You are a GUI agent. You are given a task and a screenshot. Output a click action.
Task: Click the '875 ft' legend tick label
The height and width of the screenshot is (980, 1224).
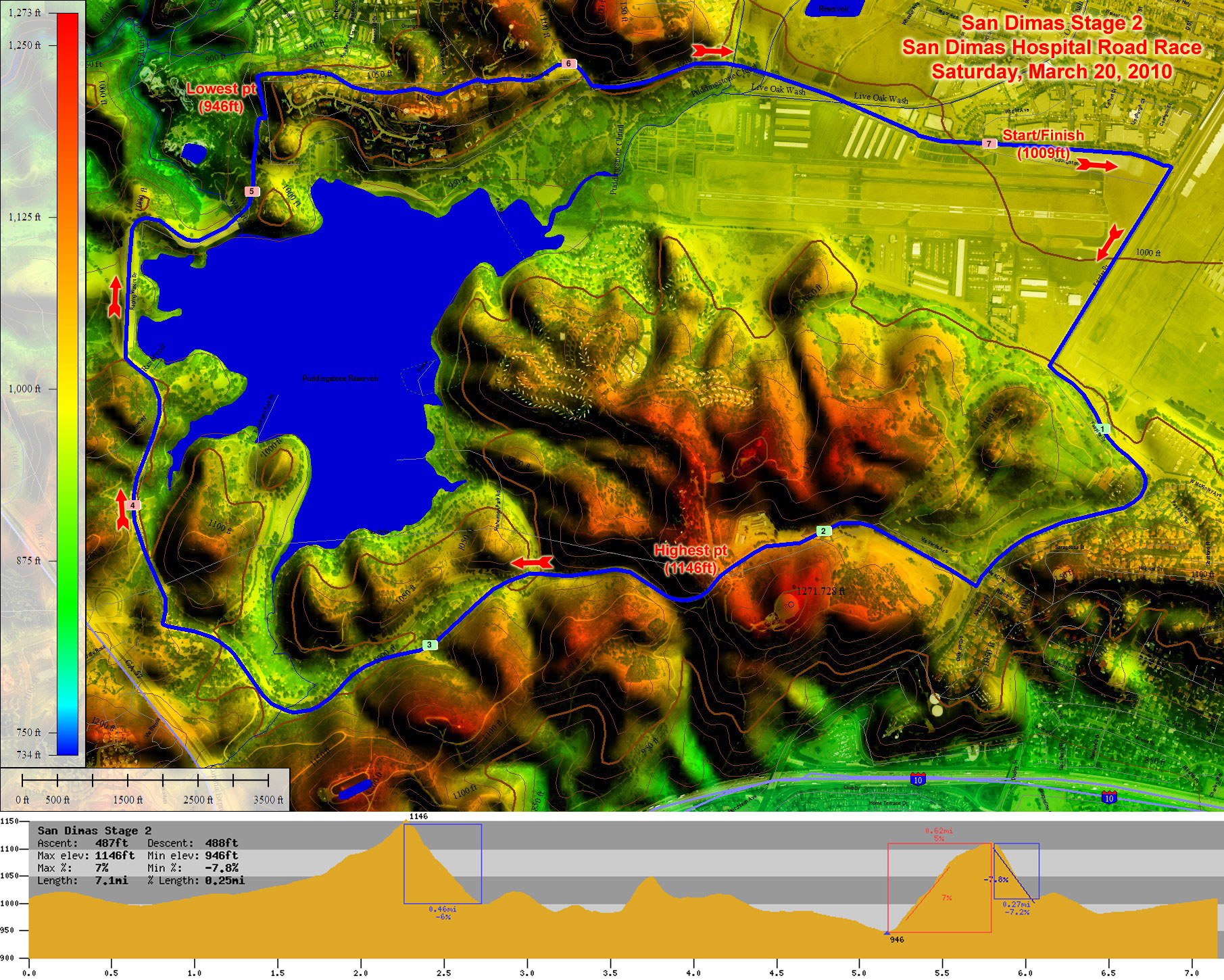(28, 560)
